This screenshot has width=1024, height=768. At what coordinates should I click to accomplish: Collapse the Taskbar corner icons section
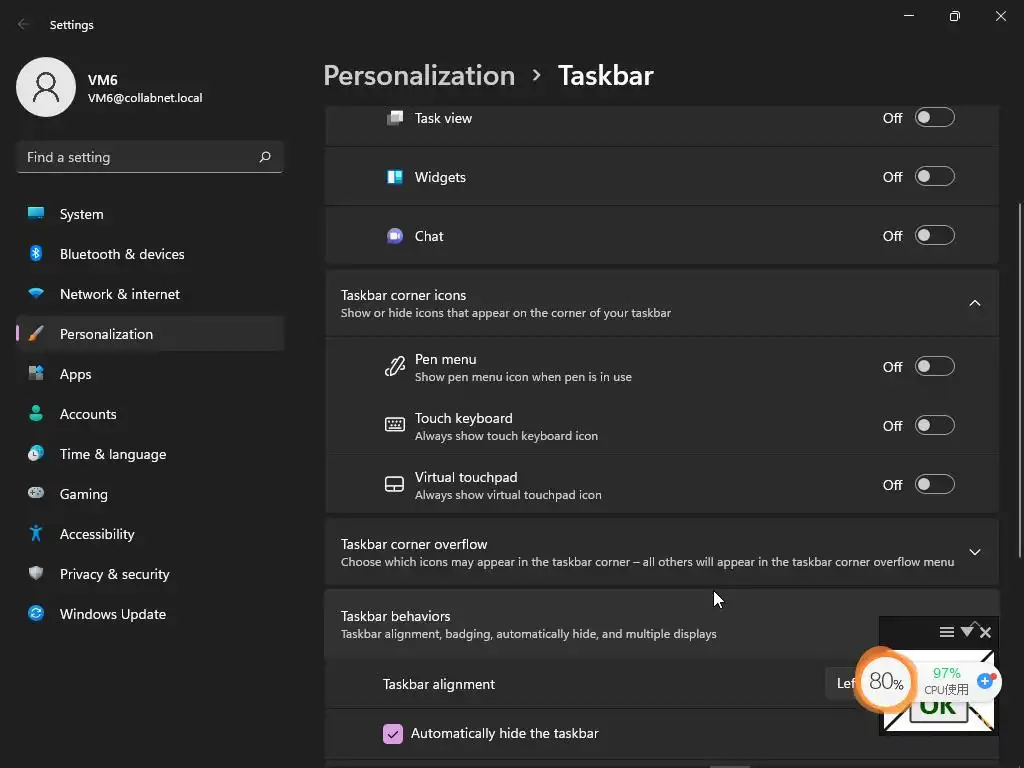click(x=975, y=303)
